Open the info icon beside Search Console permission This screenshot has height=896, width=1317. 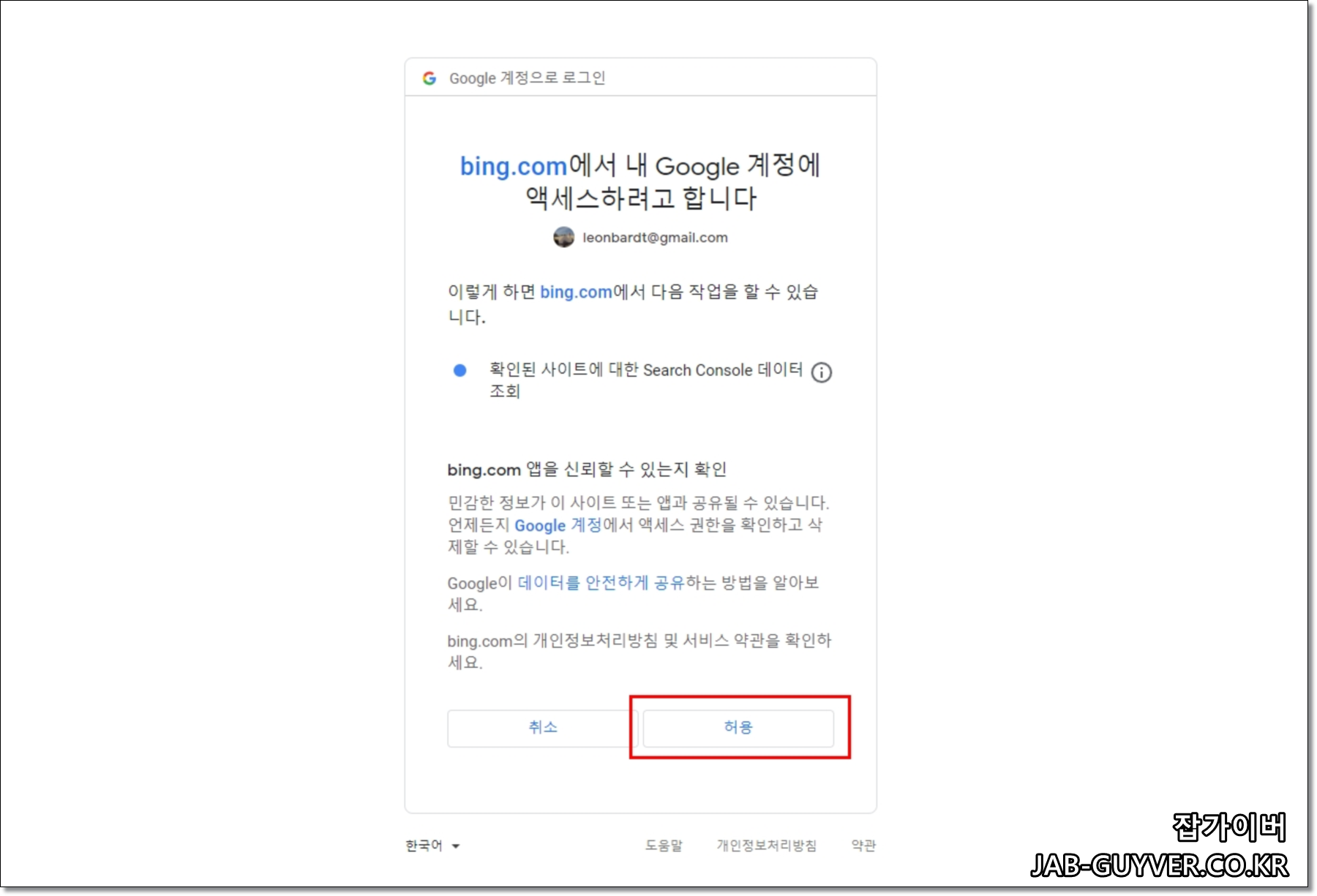pos(822,372)
